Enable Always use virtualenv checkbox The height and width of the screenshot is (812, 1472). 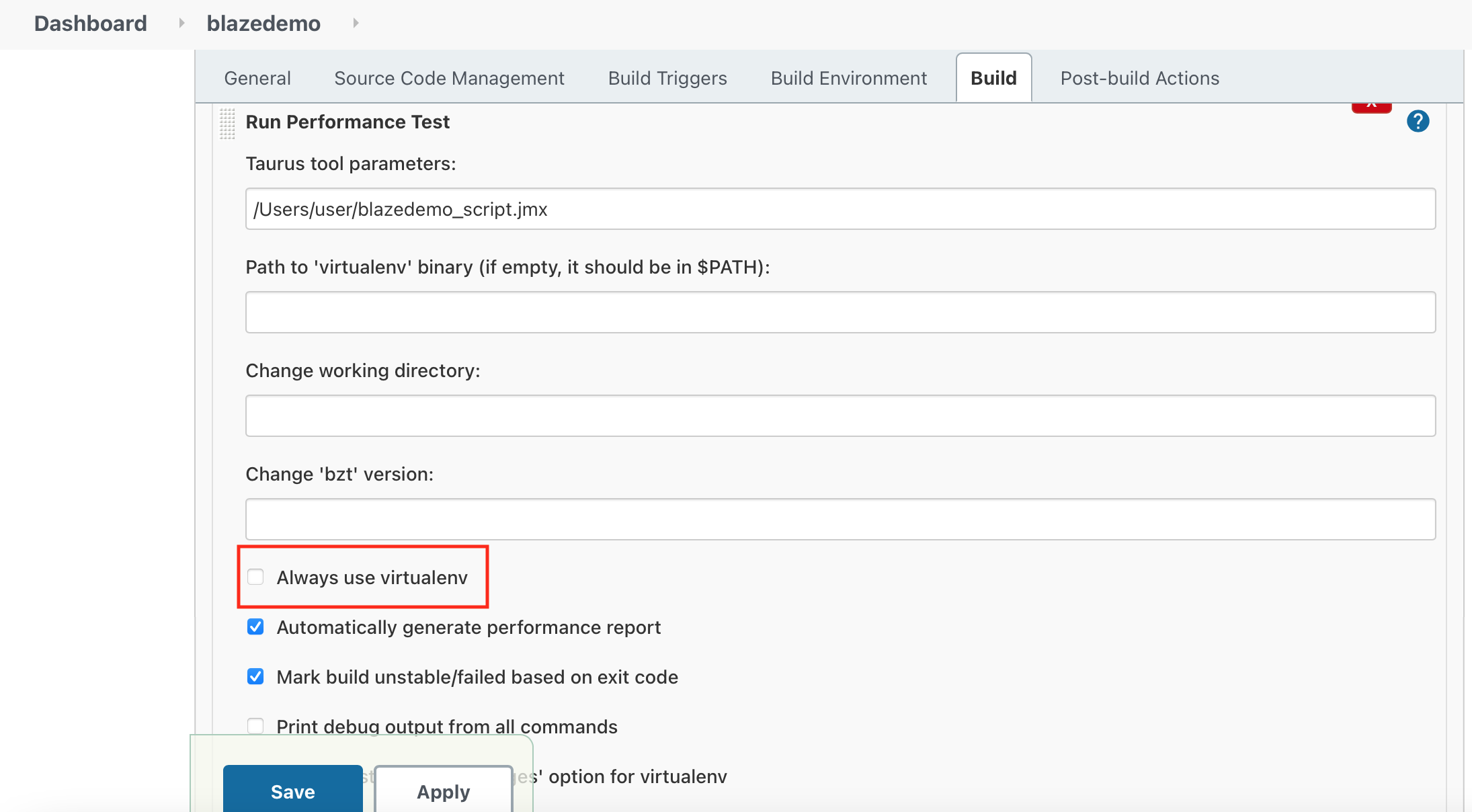255,577
